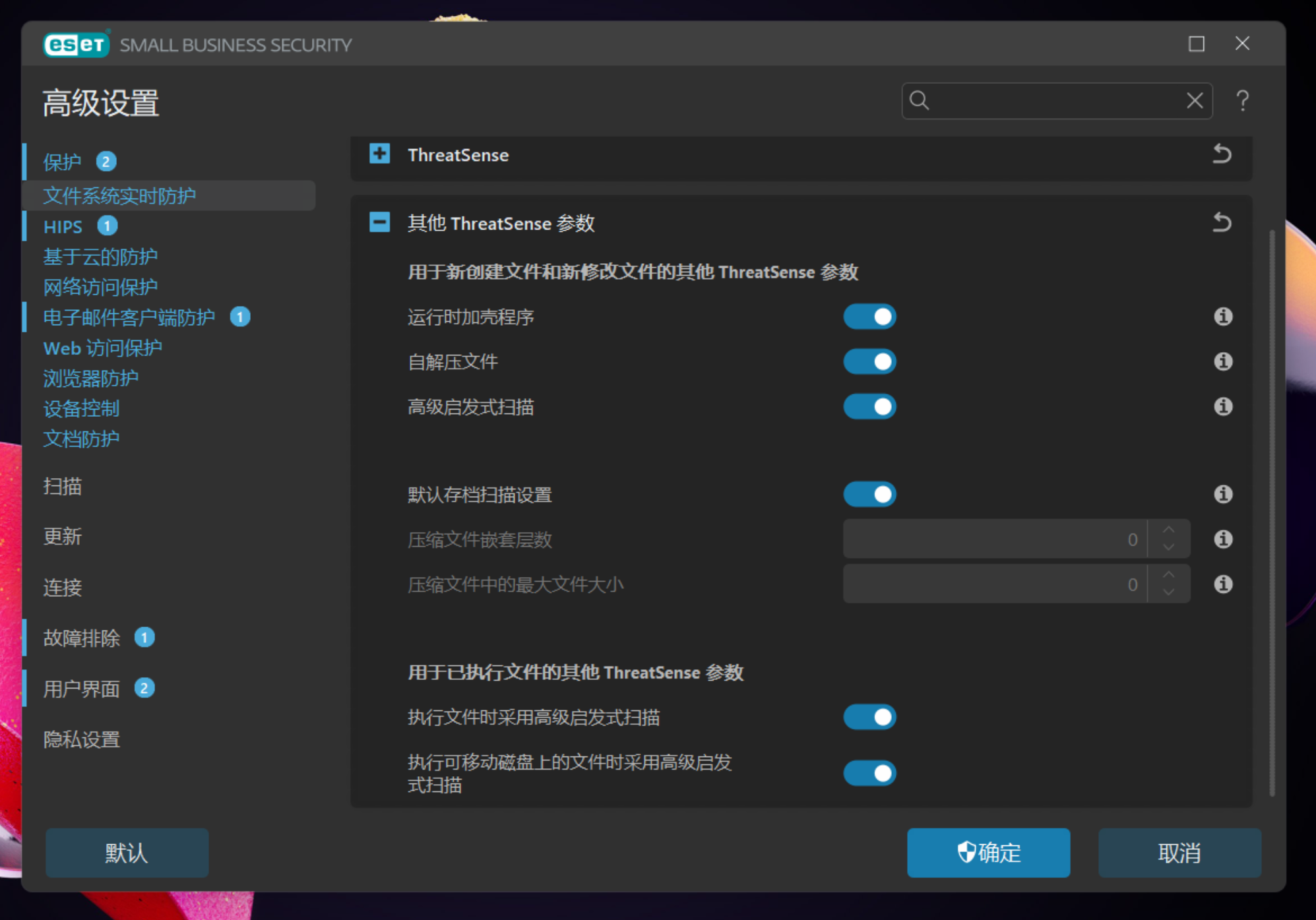点击高级启发式扫描旁的信息图标
This screenshot has width=1316, height=920.
[1222, 407]
